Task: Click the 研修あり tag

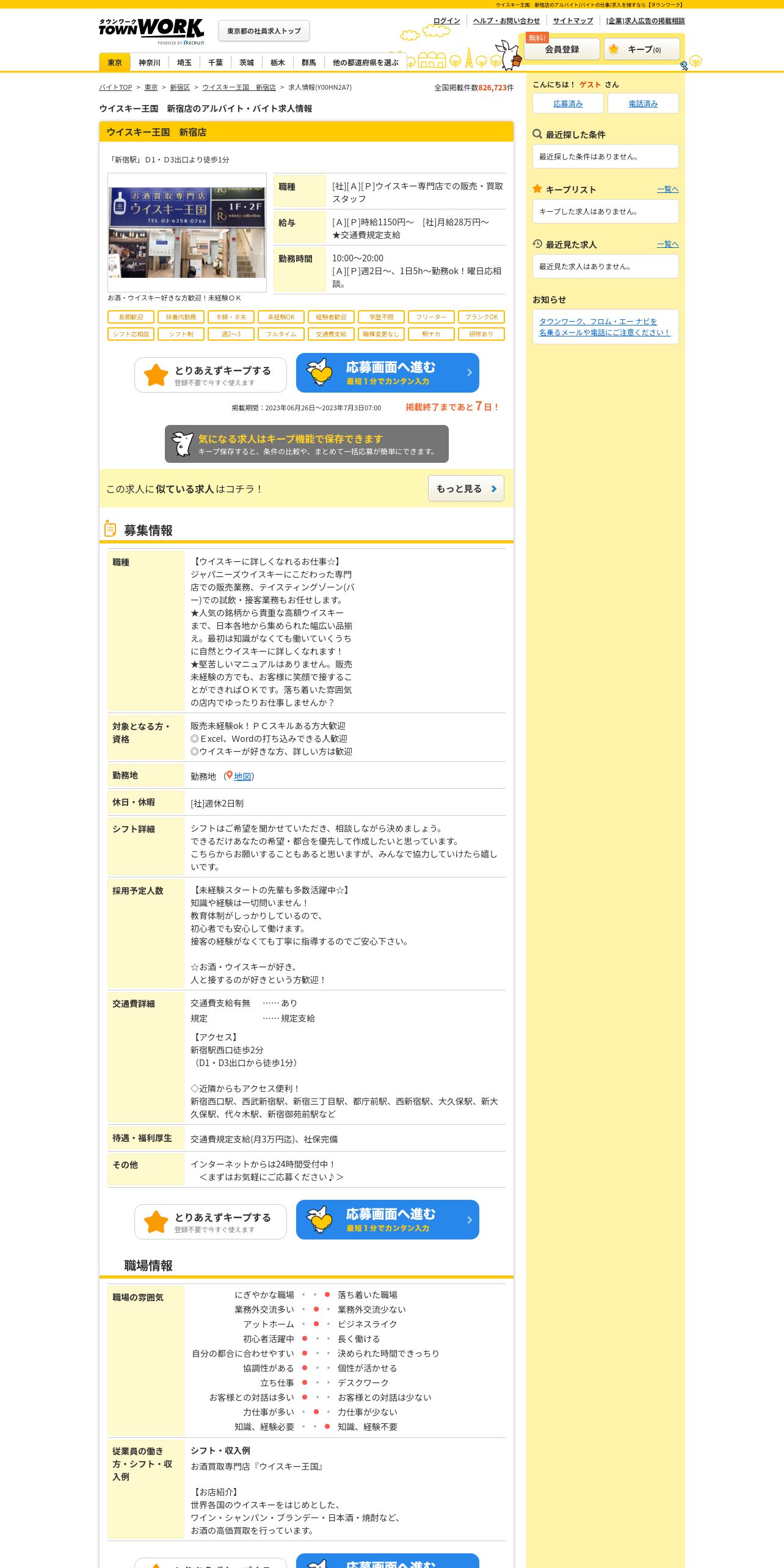Action: (x=481, y=334)
